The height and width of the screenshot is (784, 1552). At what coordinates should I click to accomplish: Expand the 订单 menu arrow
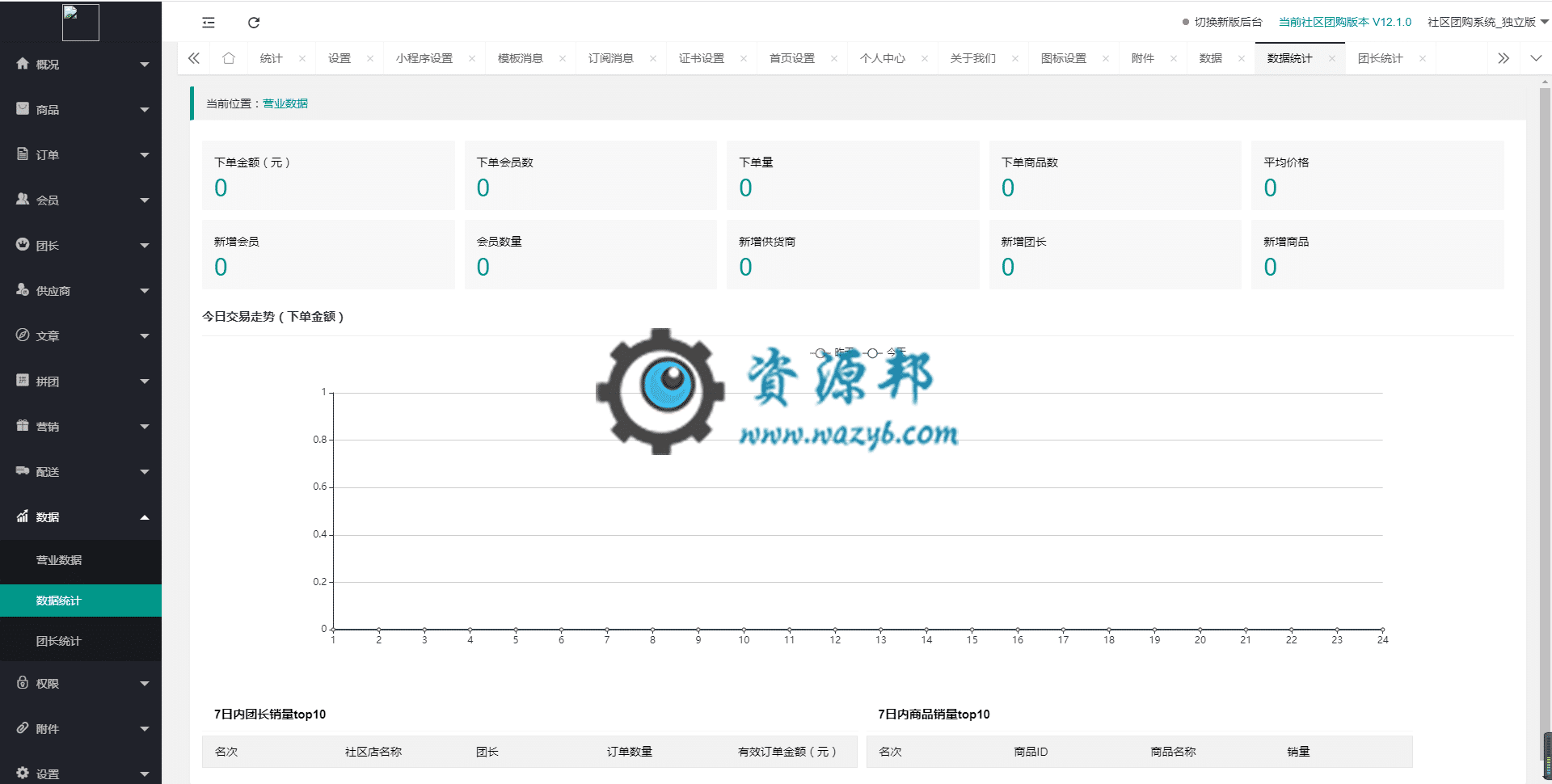[x=145, y=155]
